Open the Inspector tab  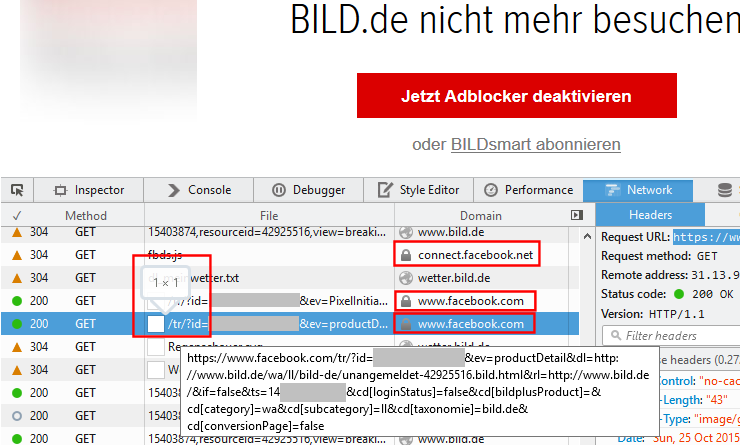click(89, 190)
